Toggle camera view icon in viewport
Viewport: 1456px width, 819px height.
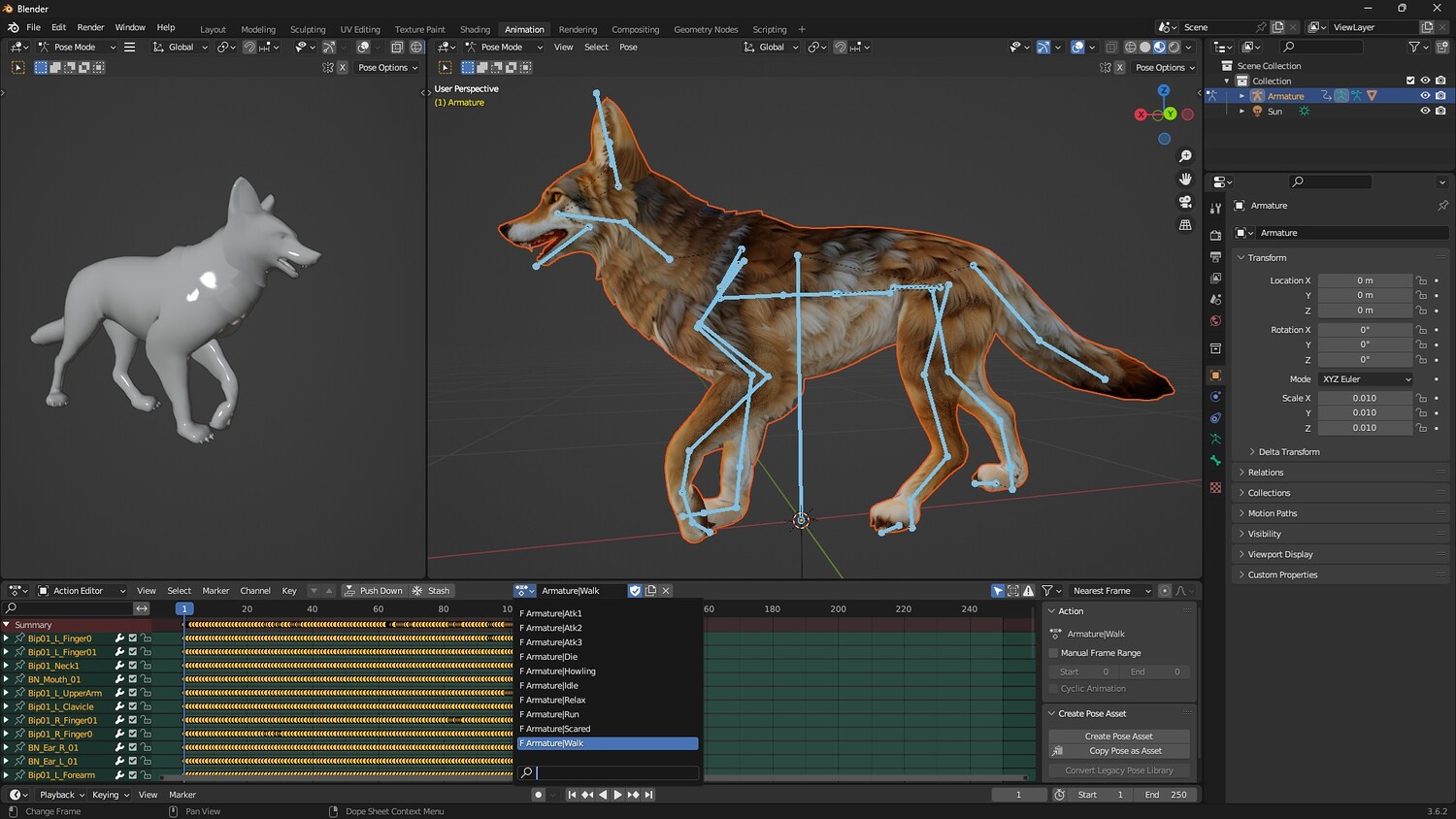tap(1185, 202)
